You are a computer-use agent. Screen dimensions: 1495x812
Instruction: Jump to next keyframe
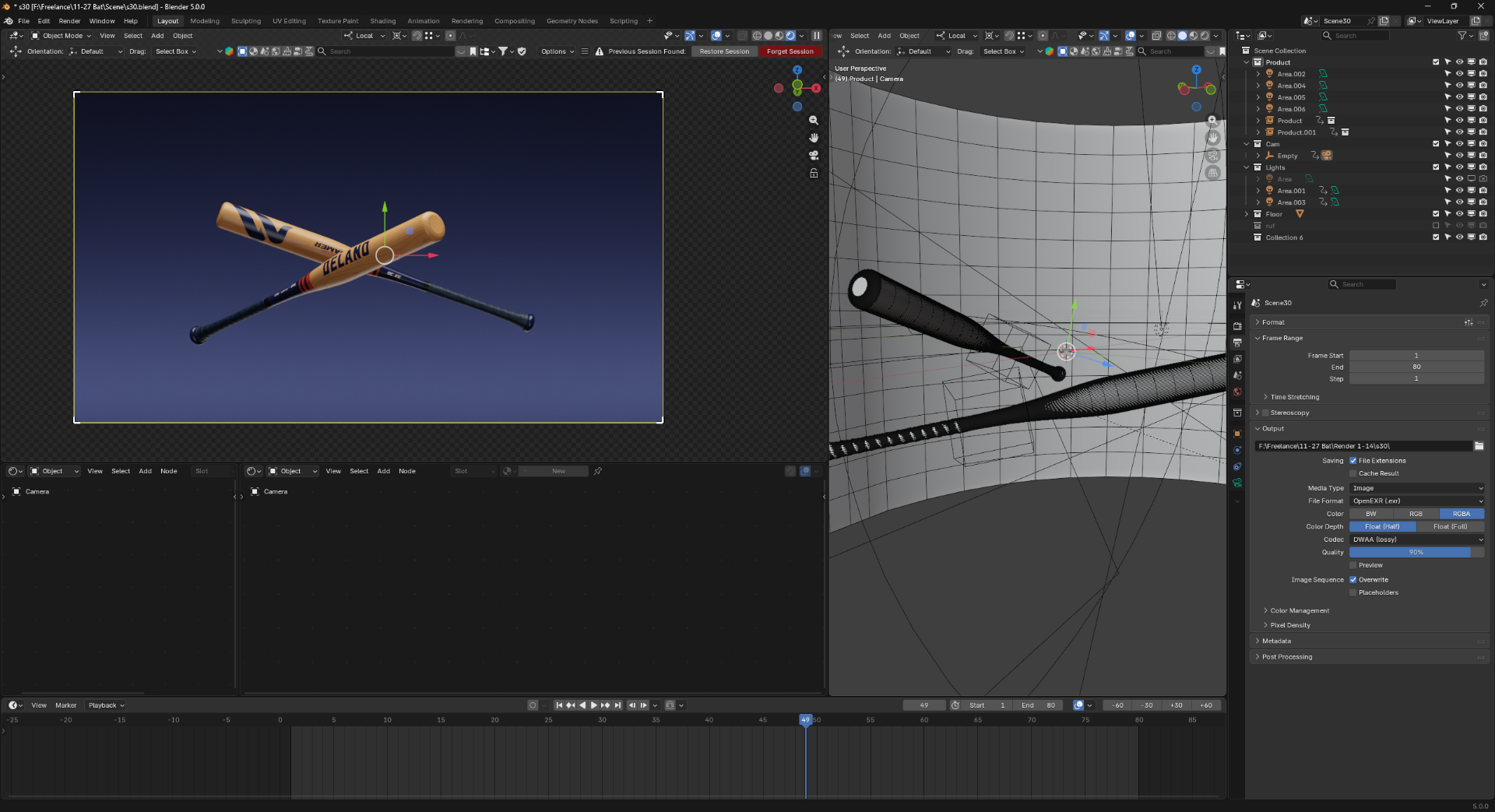coord(605,705)
